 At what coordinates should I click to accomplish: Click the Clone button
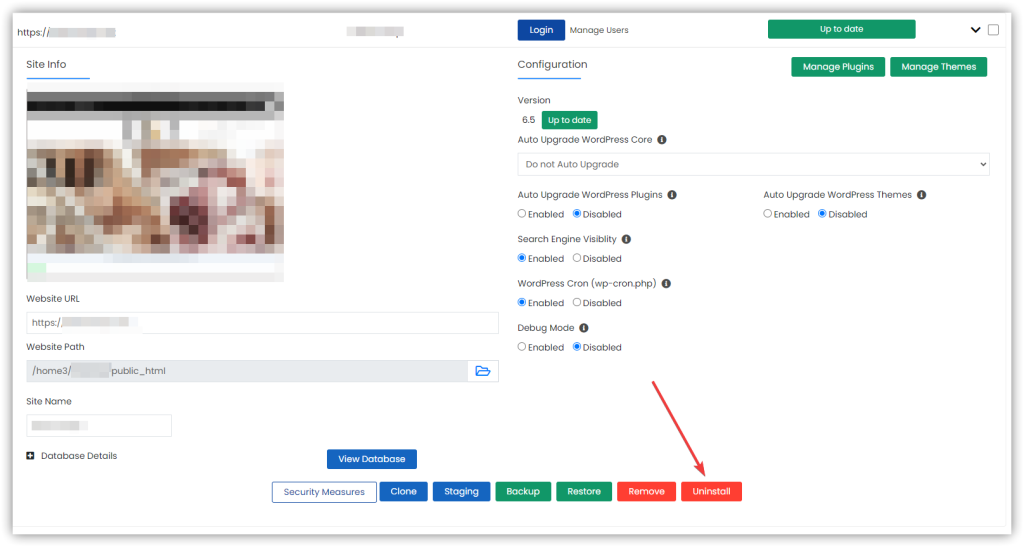pos(404,492)
